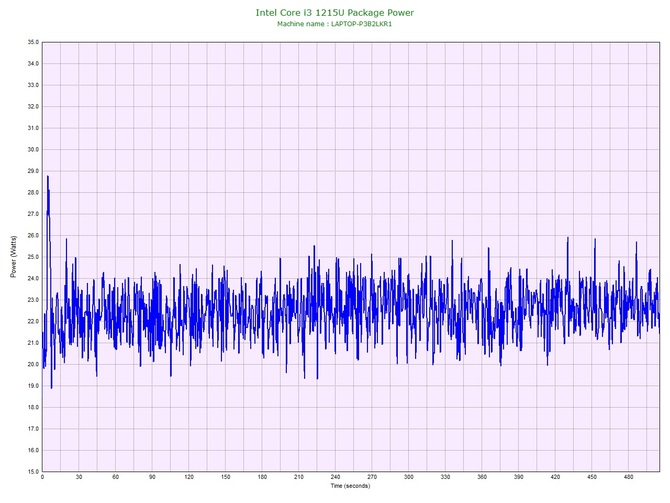The height and width of the screenshot is (503, 670).
Task: Click the 22.0 tick label on the Y axis
Action: click(x=32, y=321)
